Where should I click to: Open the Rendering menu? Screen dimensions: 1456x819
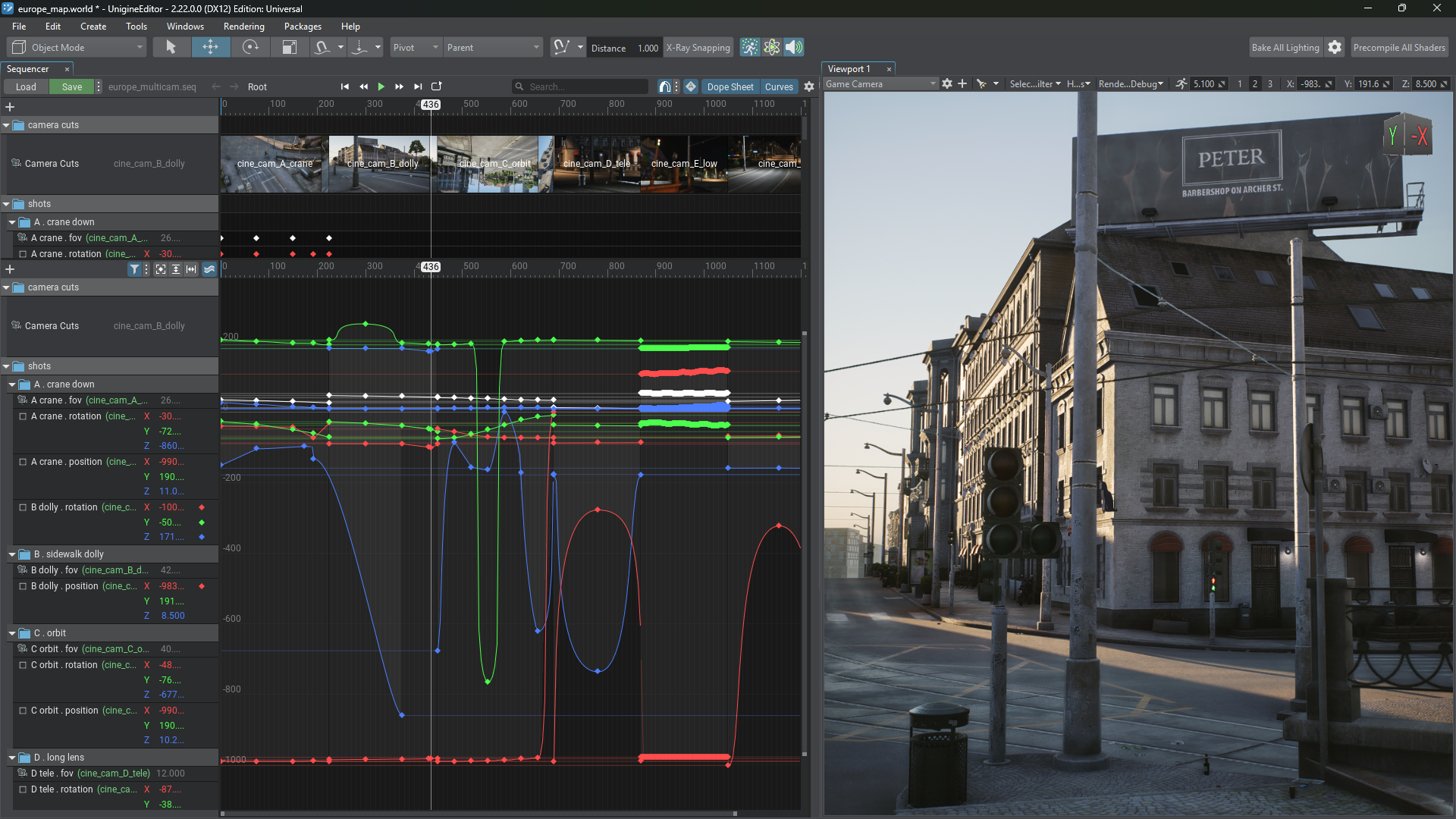click(x=244, y=27)
